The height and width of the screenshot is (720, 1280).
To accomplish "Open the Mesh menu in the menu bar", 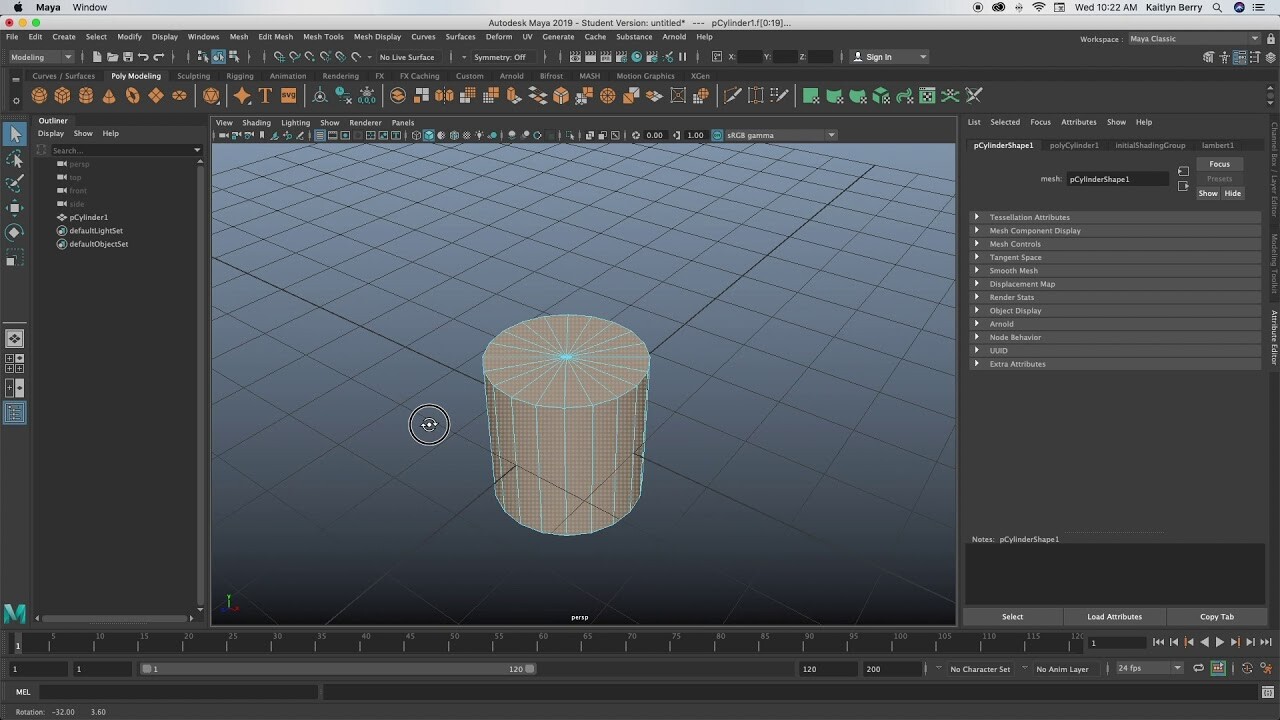I will tap(238, 36).
